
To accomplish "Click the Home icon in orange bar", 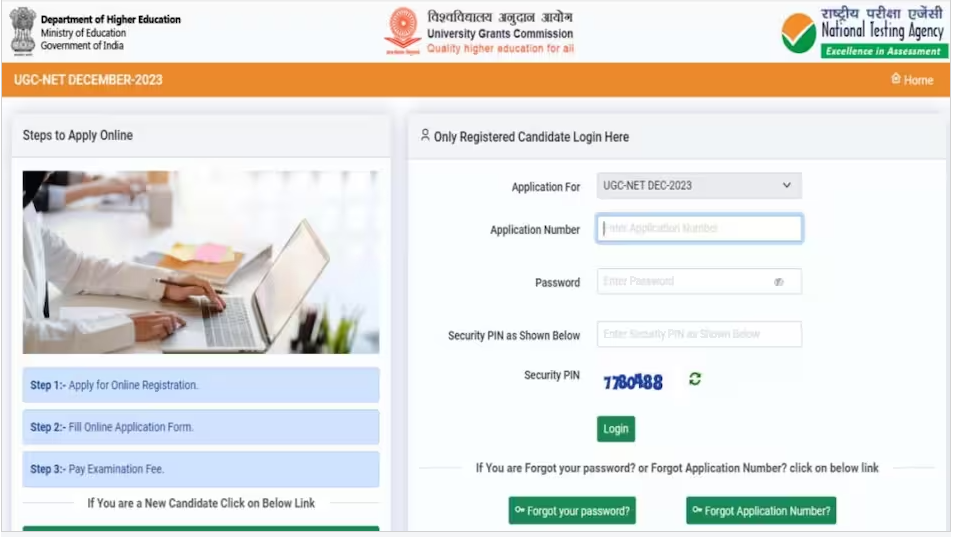I will [x=896, y=79].
